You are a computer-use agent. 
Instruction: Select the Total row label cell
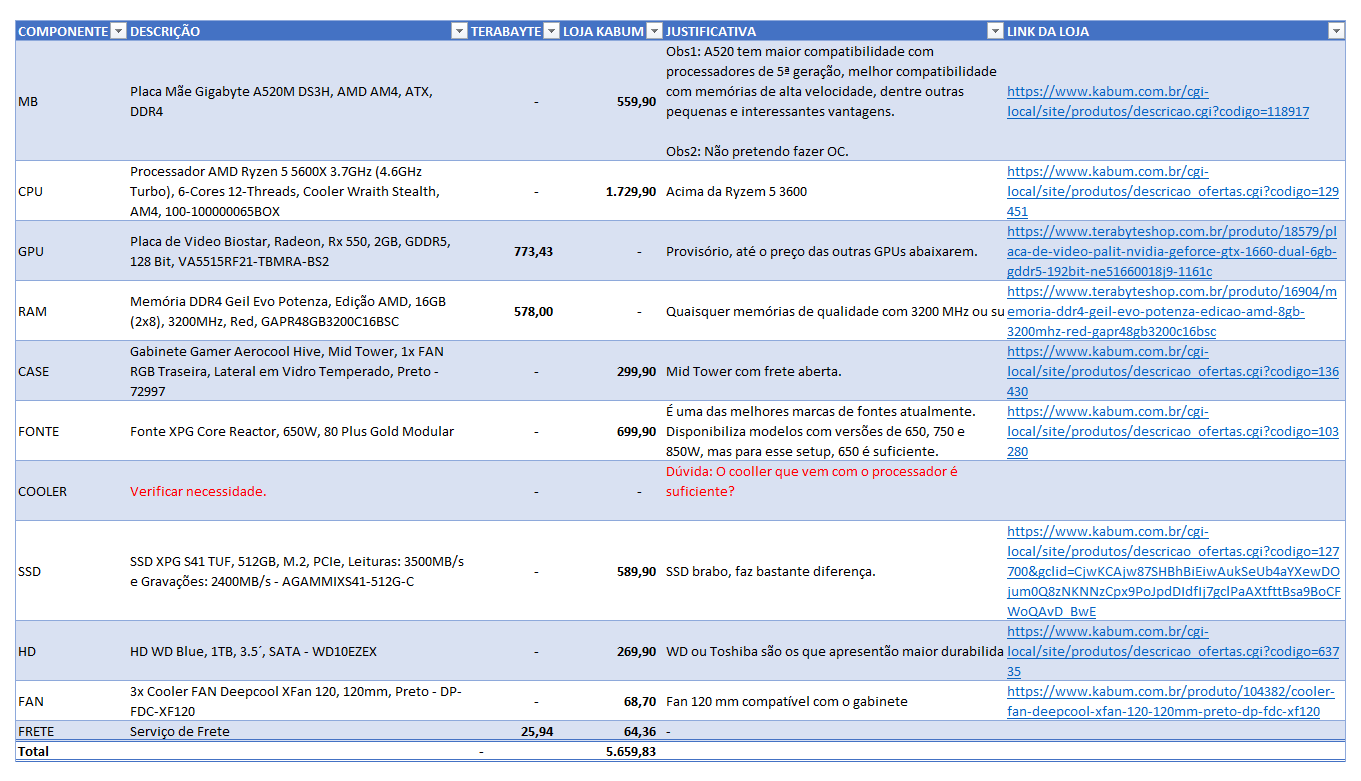(x=72, y=751)
